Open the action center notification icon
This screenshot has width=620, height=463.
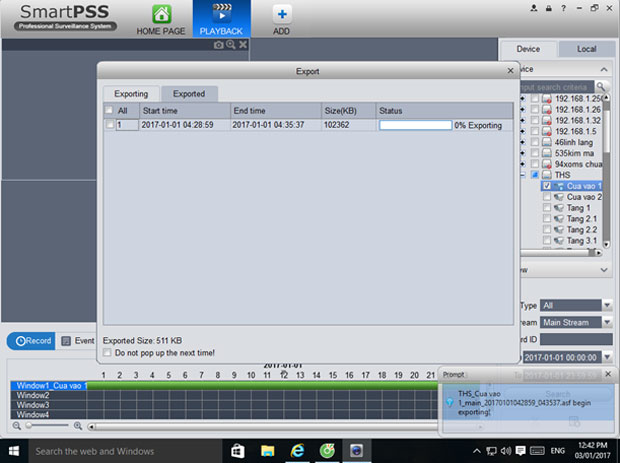[520, 451]
